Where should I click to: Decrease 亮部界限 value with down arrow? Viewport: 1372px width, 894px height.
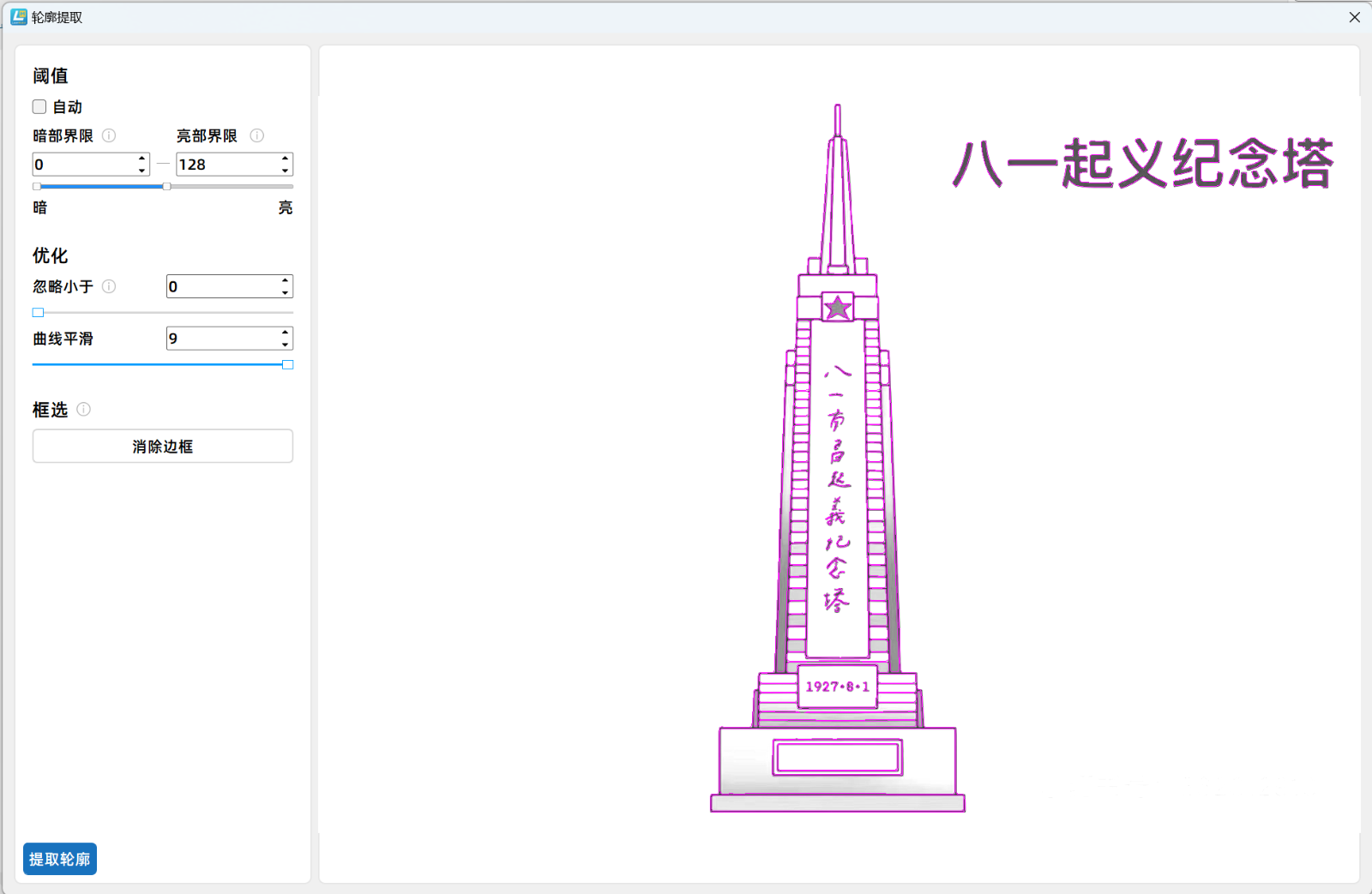(x=285, y=170)
